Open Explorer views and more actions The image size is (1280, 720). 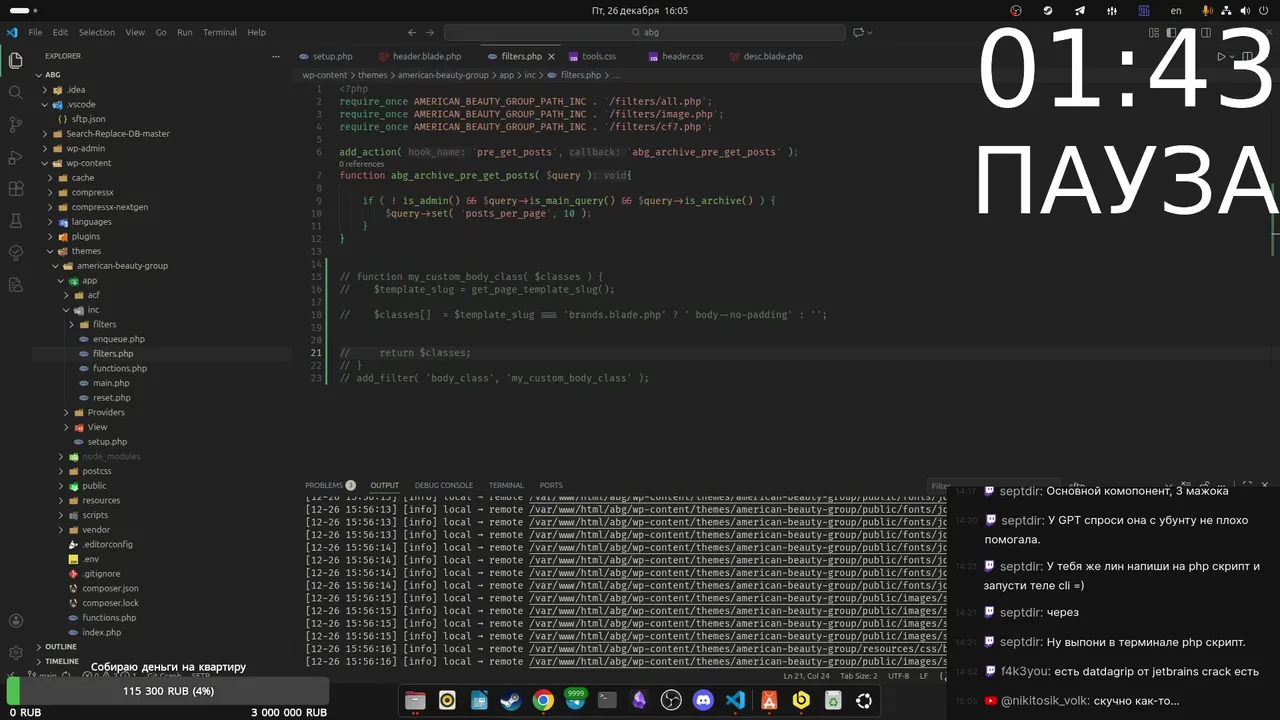tap(276, 56)
